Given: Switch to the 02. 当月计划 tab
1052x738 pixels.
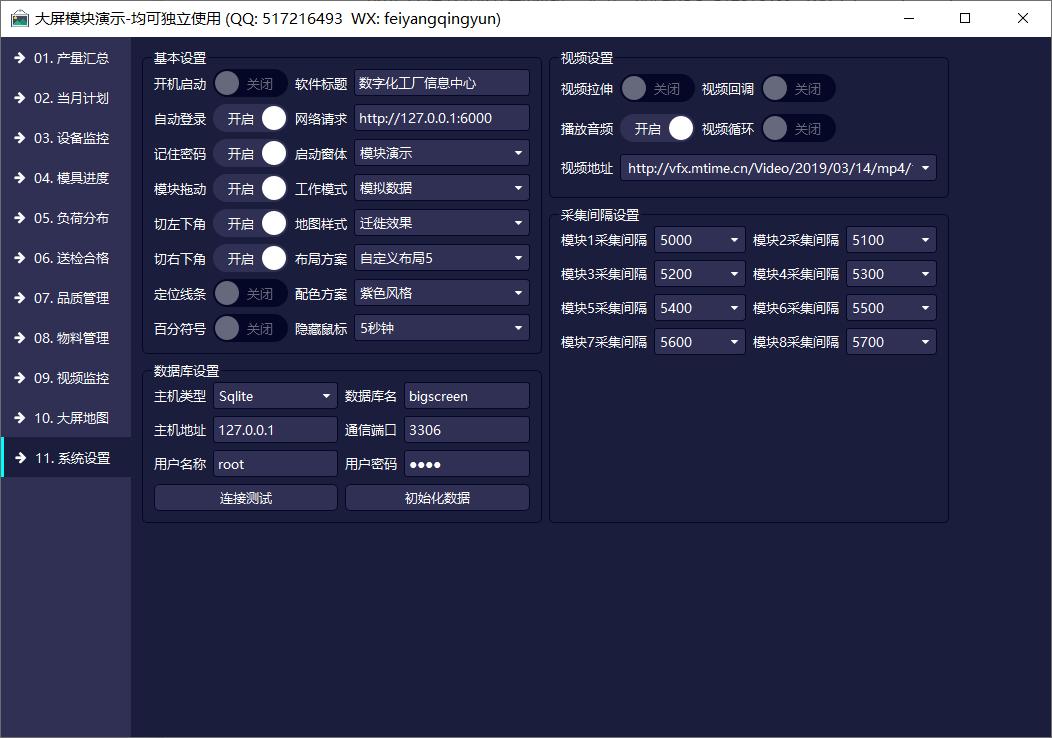Looking at the screenshot, I should [x=70, y=98].
